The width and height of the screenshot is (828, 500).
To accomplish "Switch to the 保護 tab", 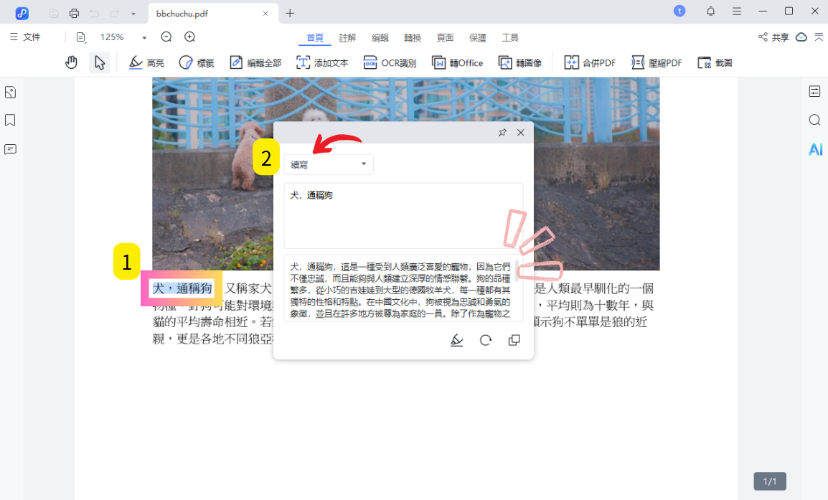I will click(477, 37).
